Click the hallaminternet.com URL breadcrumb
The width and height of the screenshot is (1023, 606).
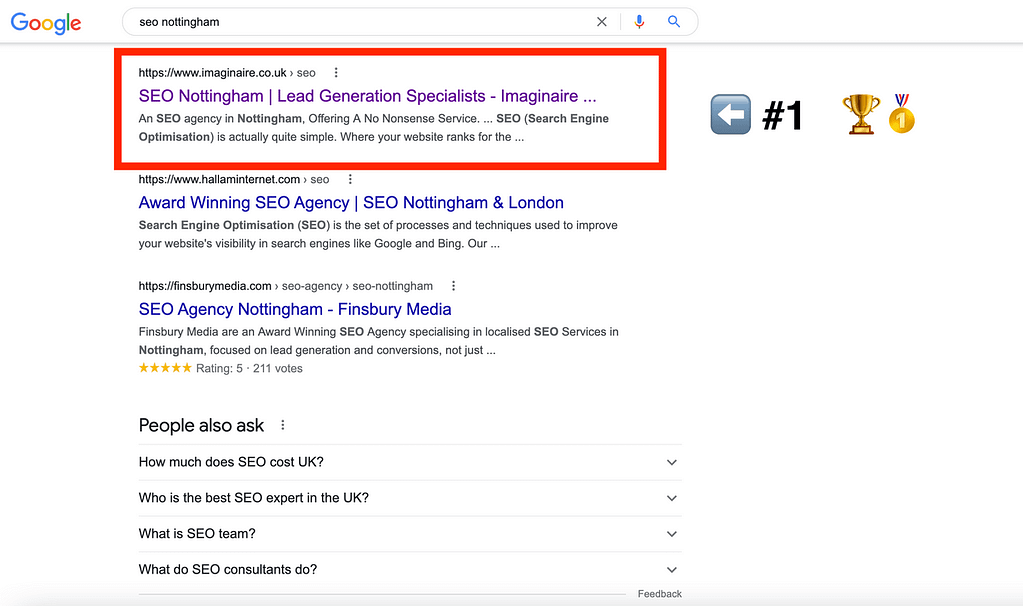(x=234, y=179)
